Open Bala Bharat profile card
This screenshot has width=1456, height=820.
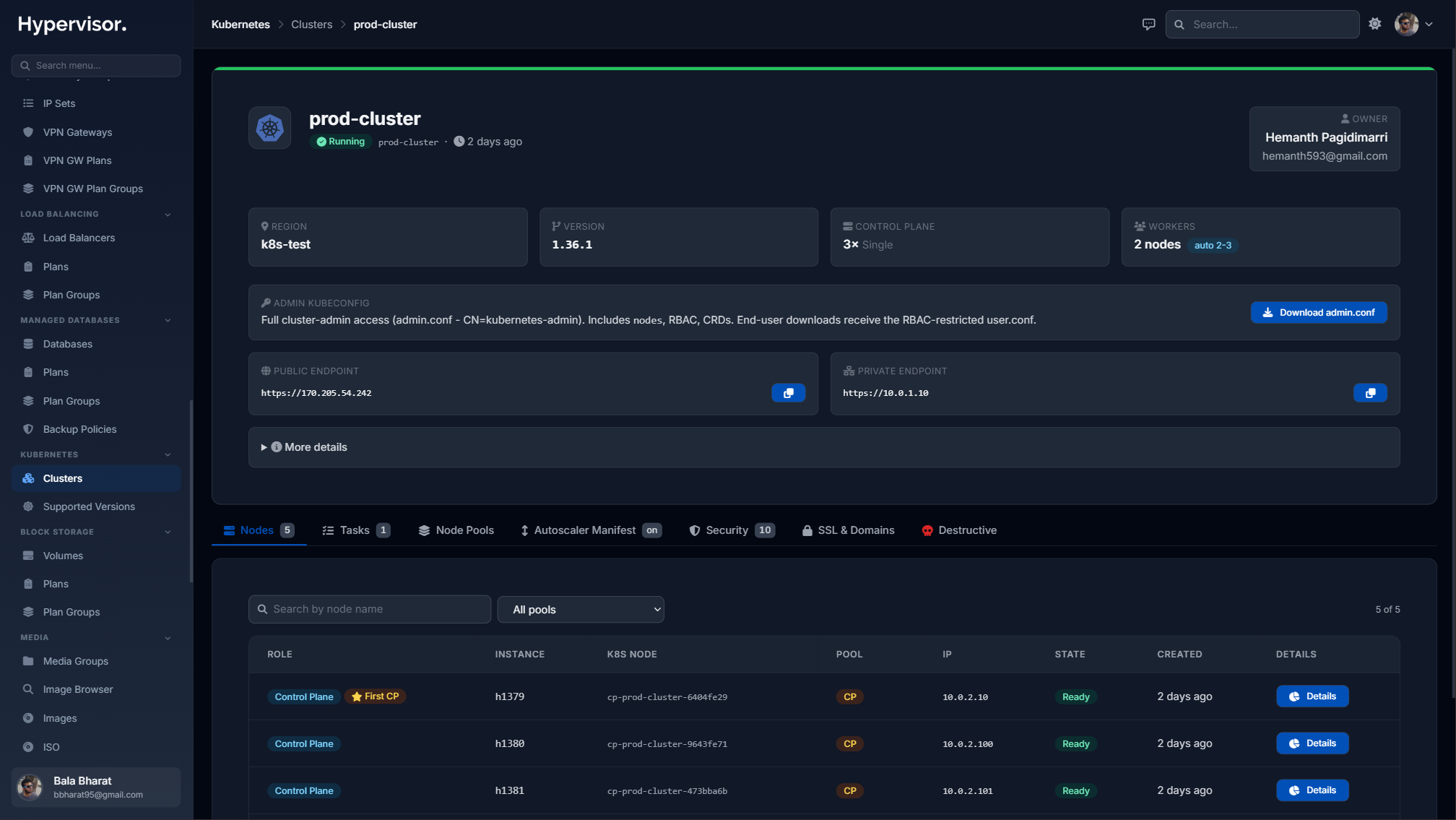(x=96, y=787)
